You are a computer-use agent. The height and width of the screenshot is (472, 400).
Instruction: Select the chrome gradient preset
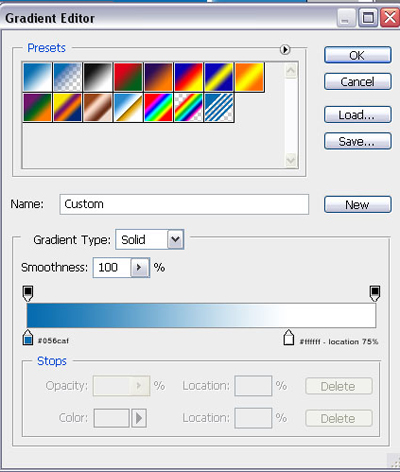coord(128,107)
